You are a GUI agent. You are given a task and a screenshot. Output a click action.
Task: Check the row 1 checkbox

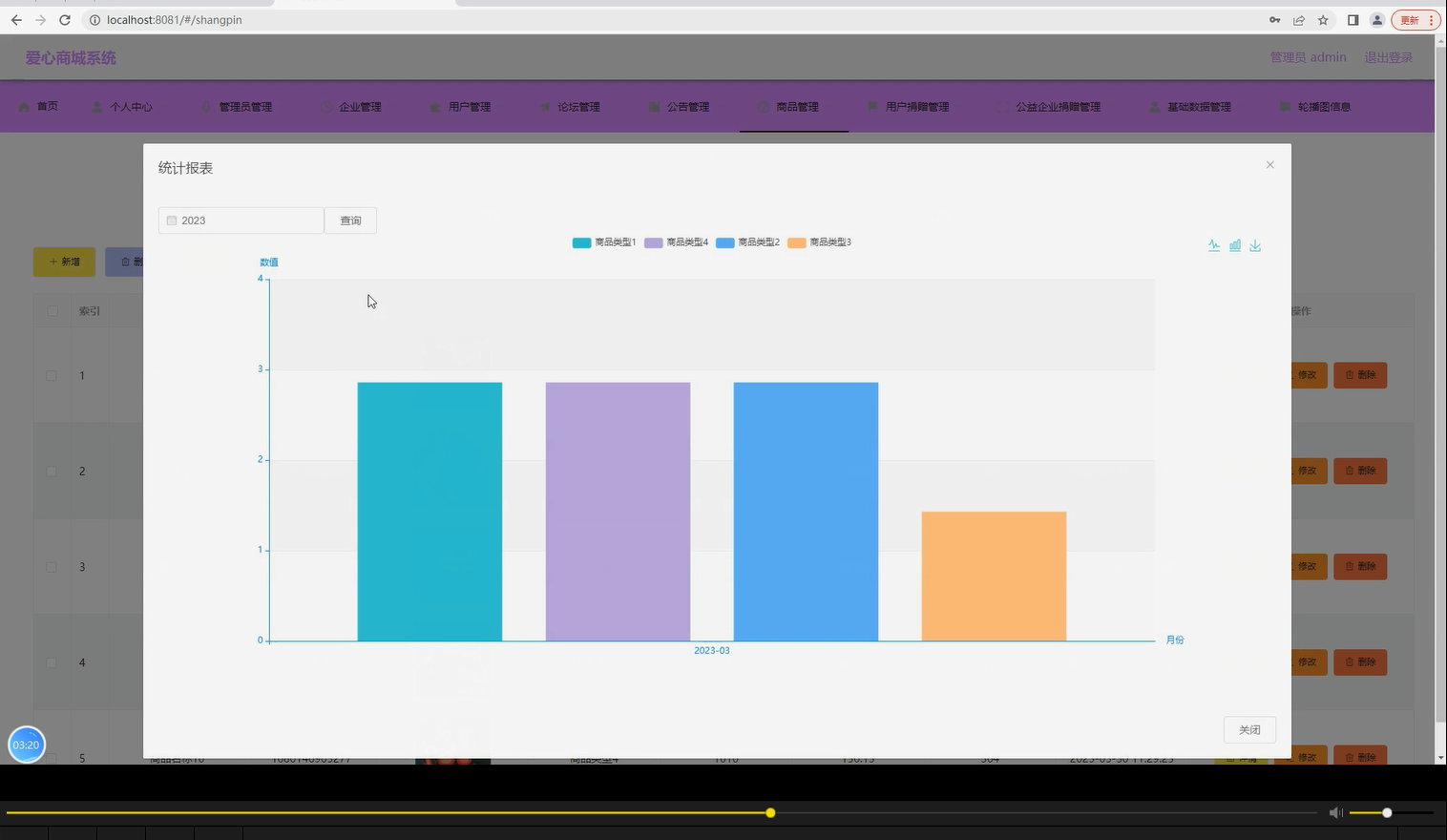(x=52, y=376)
